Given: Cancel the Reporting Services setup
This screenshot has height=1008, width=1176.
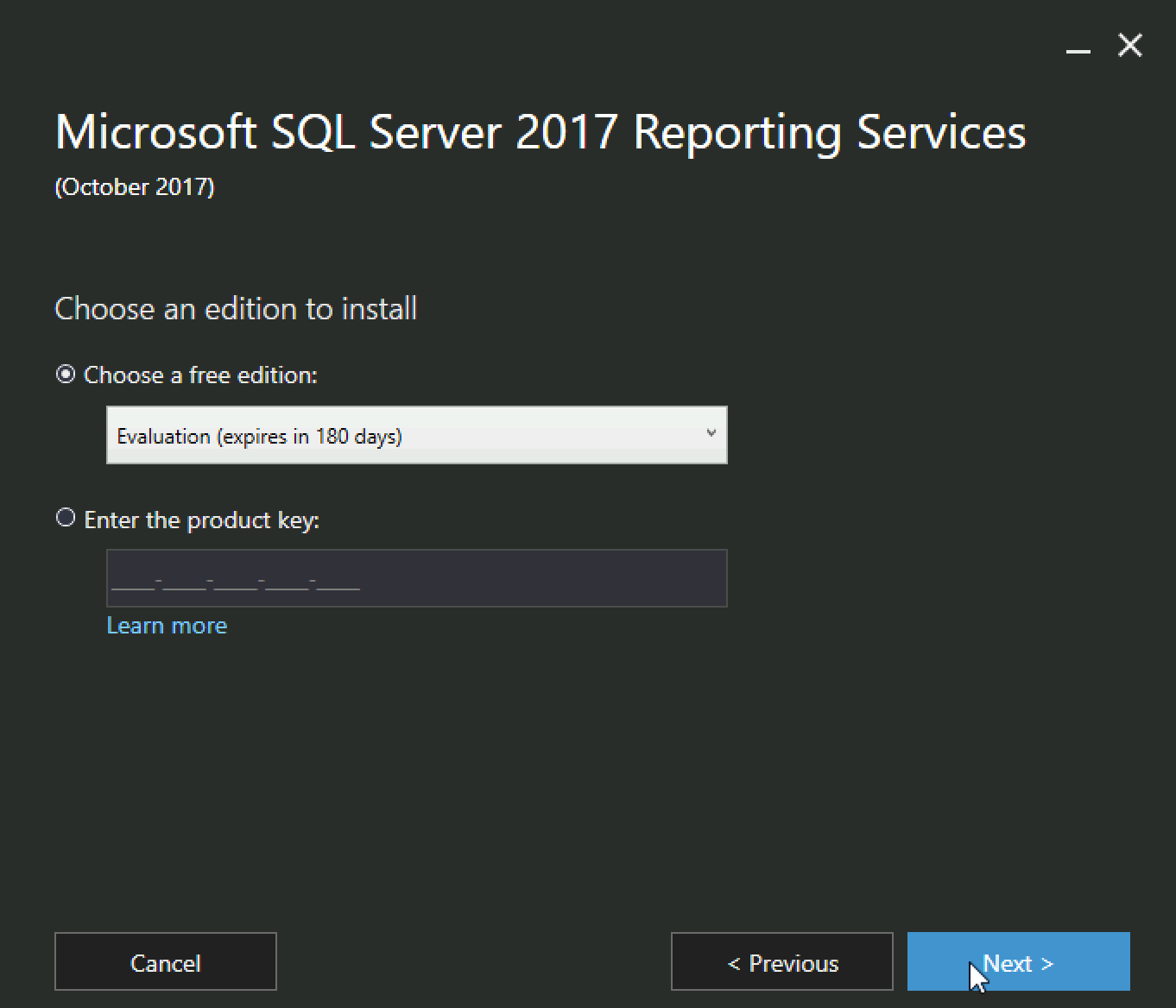Looking at the screenshot, I should tap(166, 961).
